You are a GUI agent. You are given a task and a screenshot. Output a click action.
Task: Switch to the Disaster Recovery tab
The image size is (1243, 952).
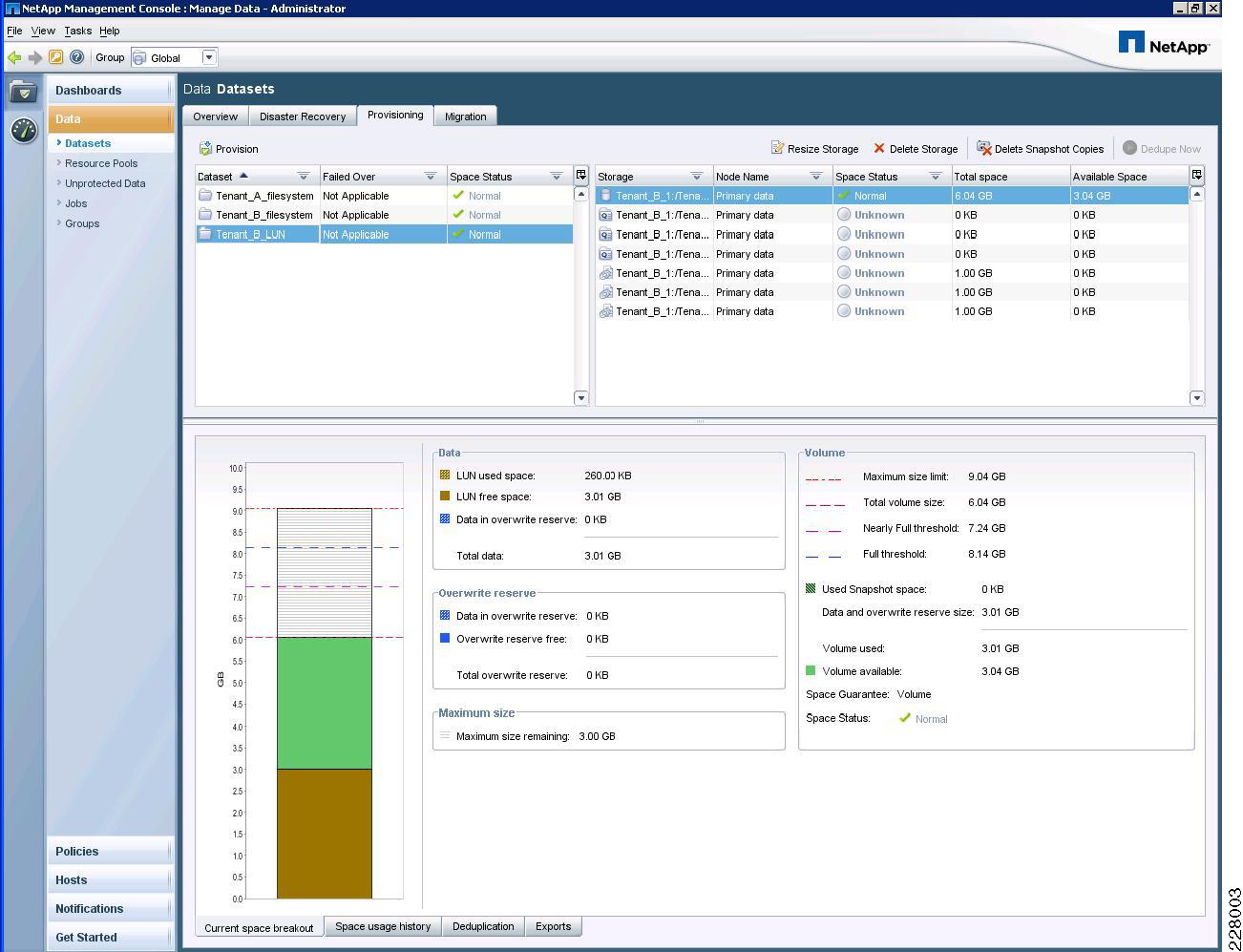pyautogui.click(x=303, y=116)
